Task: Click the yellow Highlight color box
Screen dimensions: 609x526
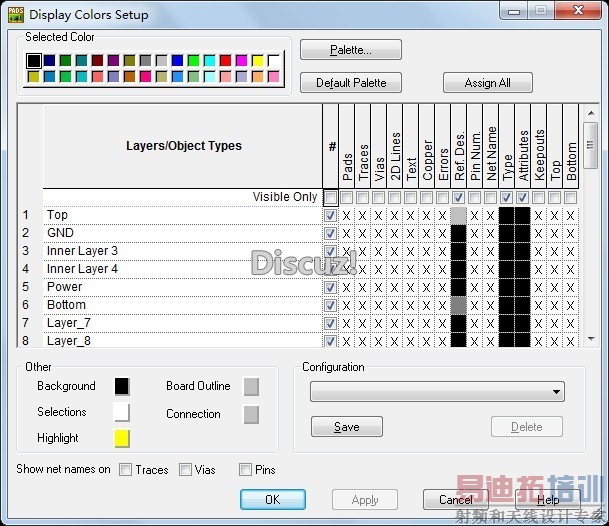Action: (122, 439)
